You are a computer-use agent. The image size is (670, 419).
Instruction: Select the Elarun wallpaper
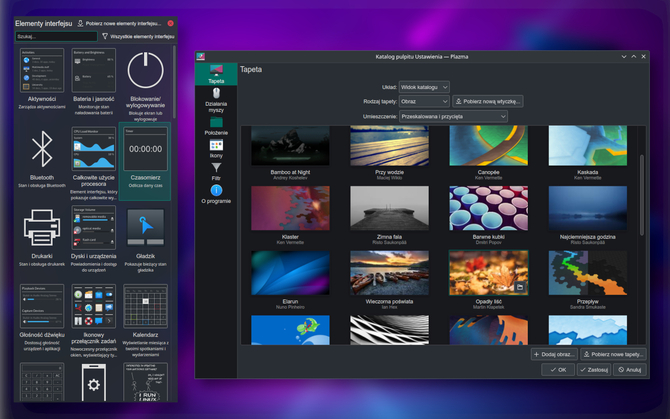(x=290, y=273)
